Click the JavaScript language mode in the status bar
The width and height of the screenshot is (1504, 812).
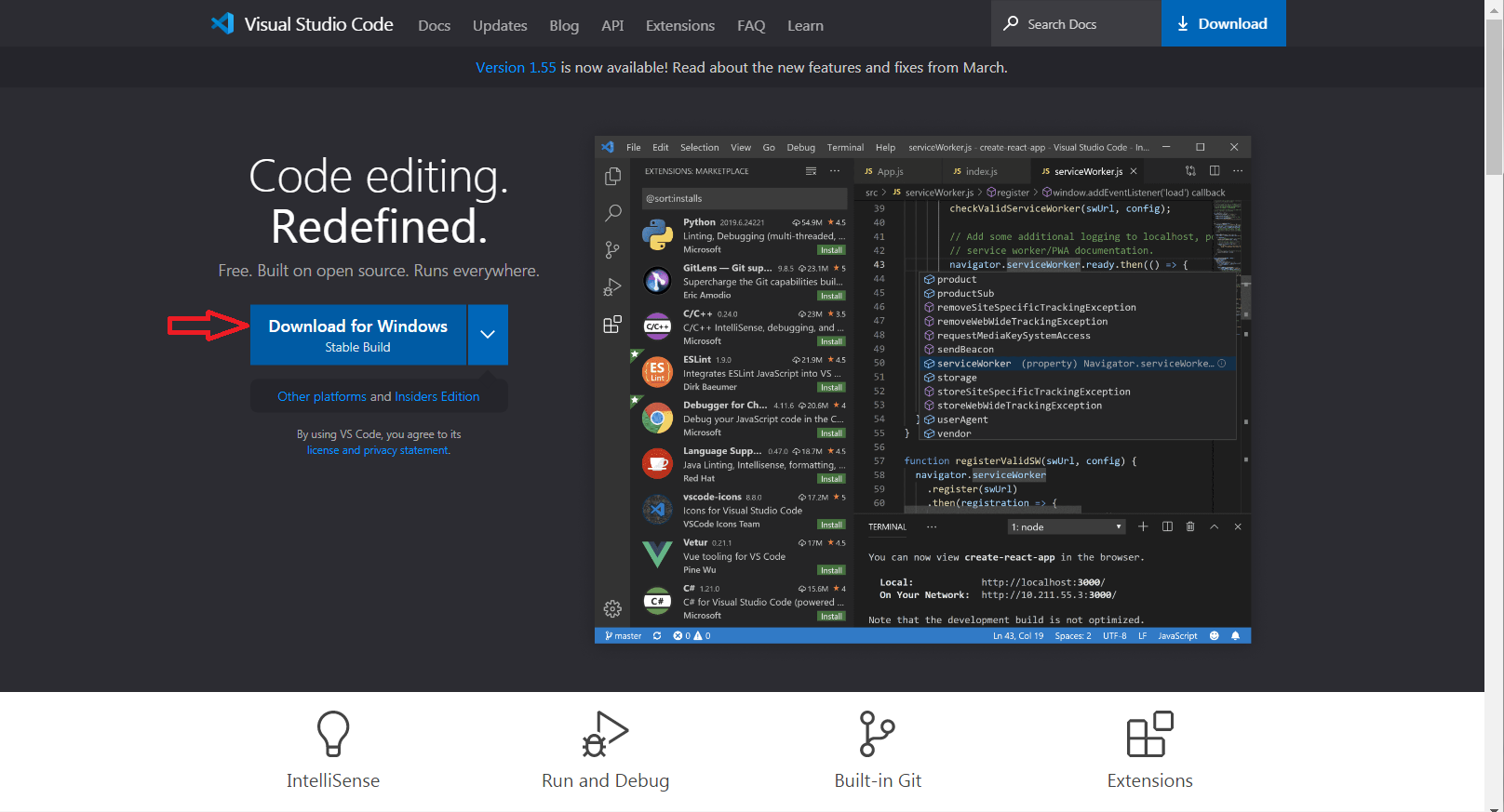1177,636
